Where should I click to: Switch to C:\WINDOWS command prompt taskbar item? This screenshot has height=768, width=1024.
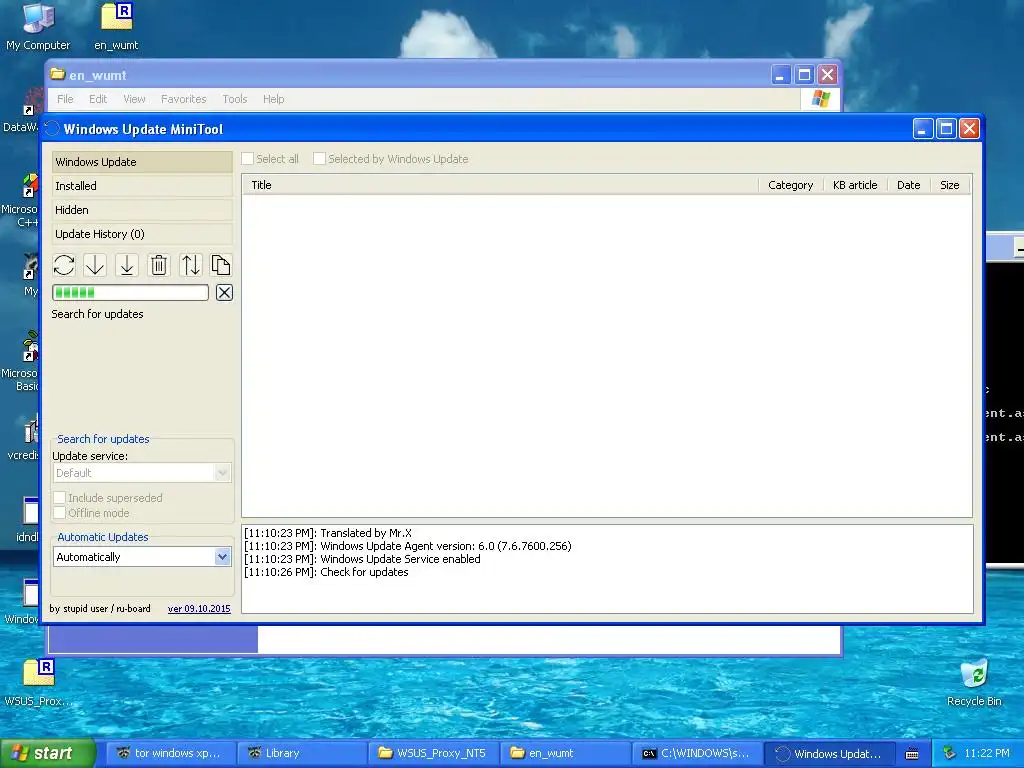(697, 753)
